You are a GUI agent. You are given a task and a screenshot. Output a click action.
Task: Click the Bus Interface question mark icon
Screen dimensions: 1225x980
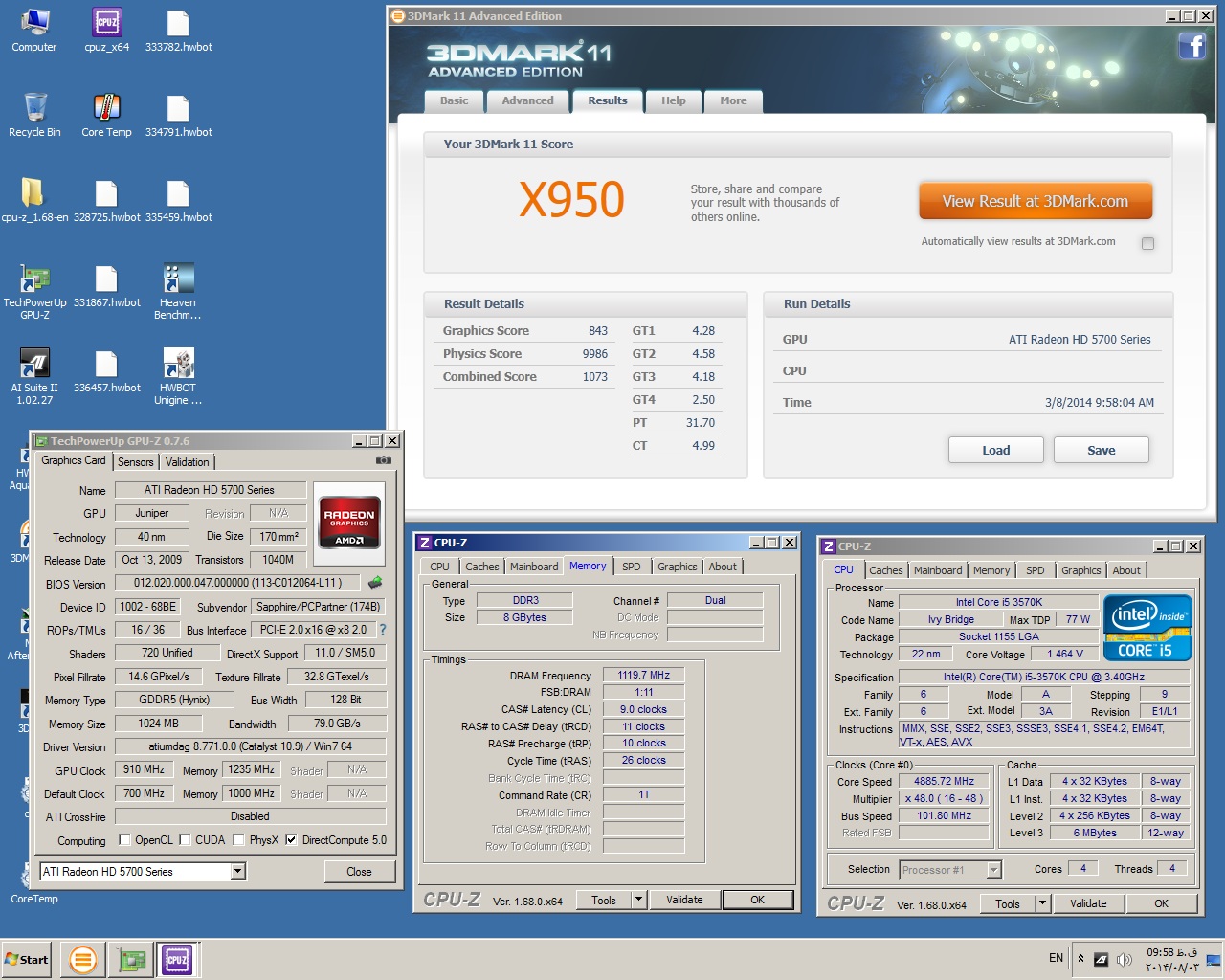383,630
